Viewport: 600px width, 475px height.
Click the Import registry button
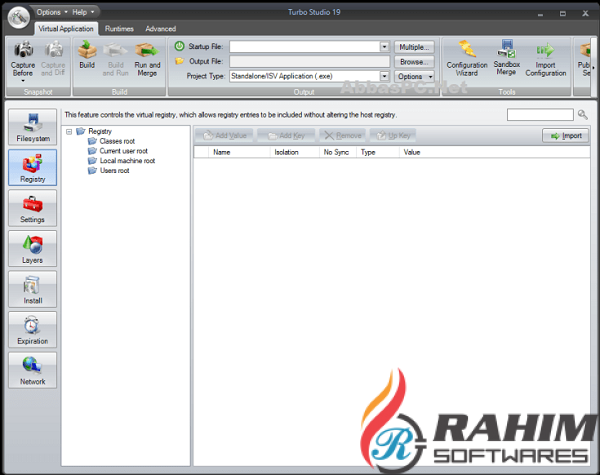[x=566, y=136]
